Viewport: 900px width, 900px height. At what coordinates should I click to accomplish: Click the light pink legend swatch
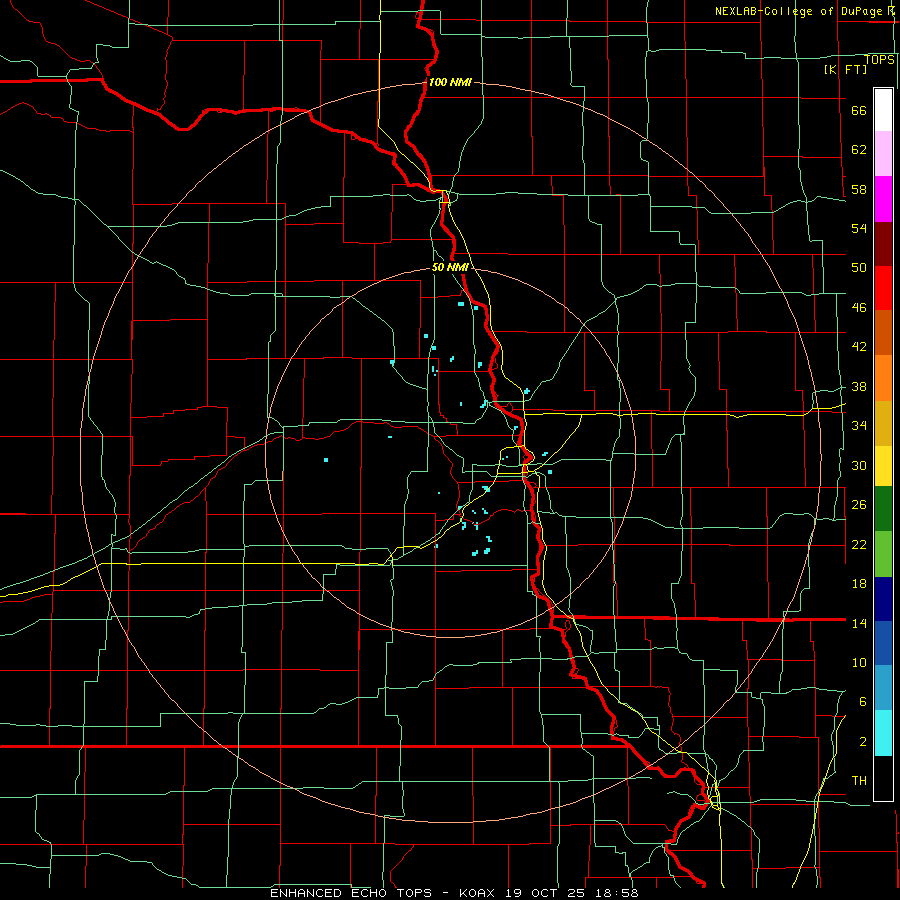click(883, 154)
